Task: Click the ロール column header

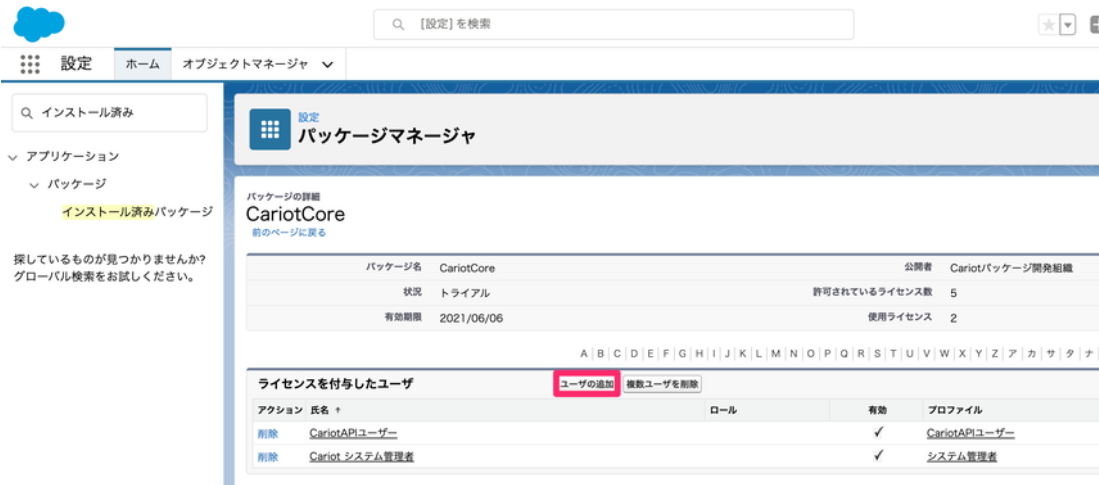Action: [x=723, y=410]
